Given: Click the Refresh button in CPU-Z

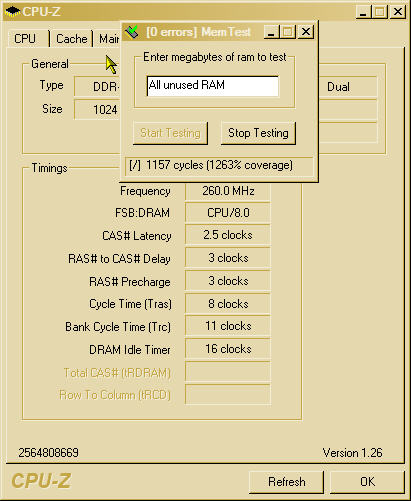Looking at the screenshot, I should coord(287,482).
